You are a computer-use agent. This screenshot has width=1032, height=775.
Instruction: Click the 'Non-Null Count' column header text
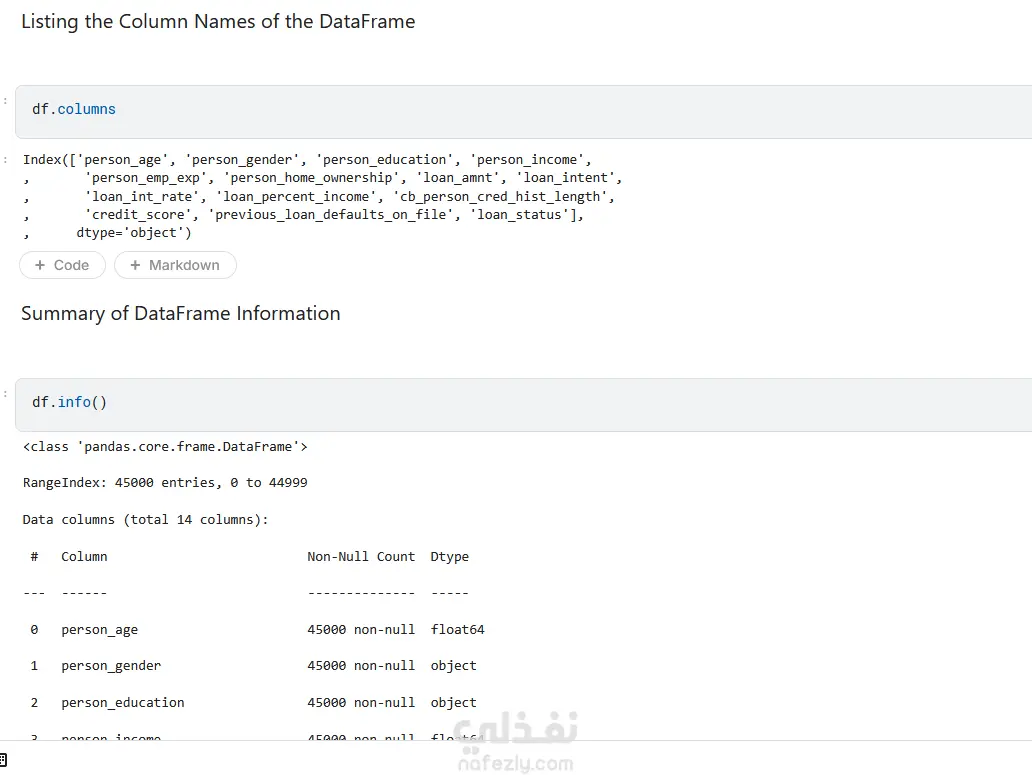coord(361,557)
